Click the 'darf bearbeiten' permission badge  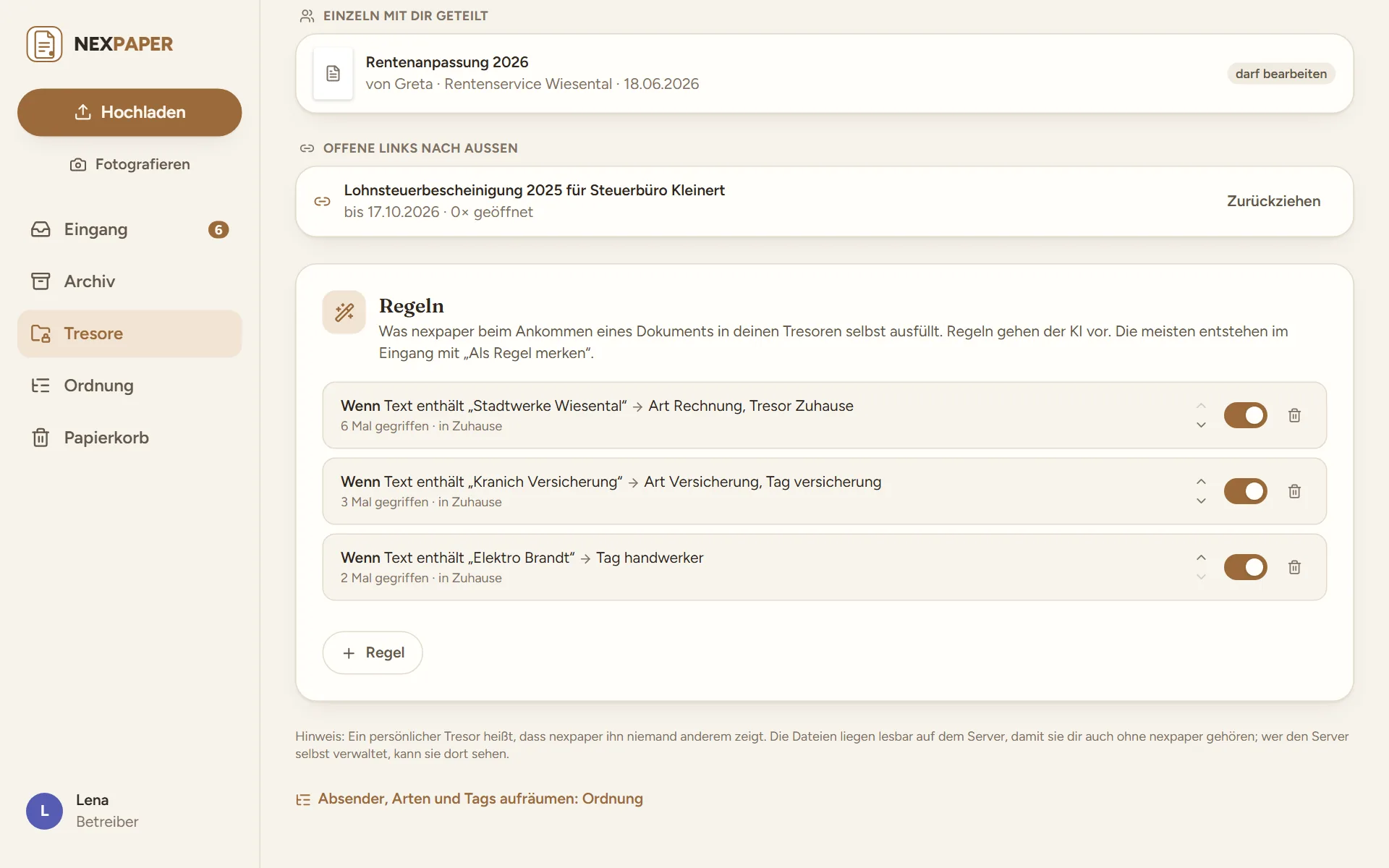tap(1280, 74)
